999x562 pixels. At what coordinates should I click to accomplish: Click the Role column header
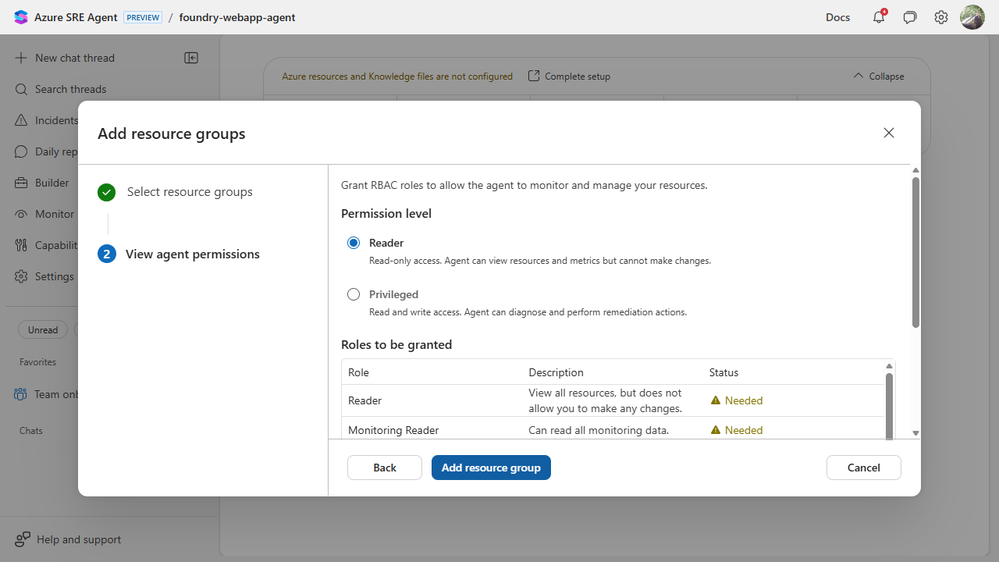click(x=358, y=372)
